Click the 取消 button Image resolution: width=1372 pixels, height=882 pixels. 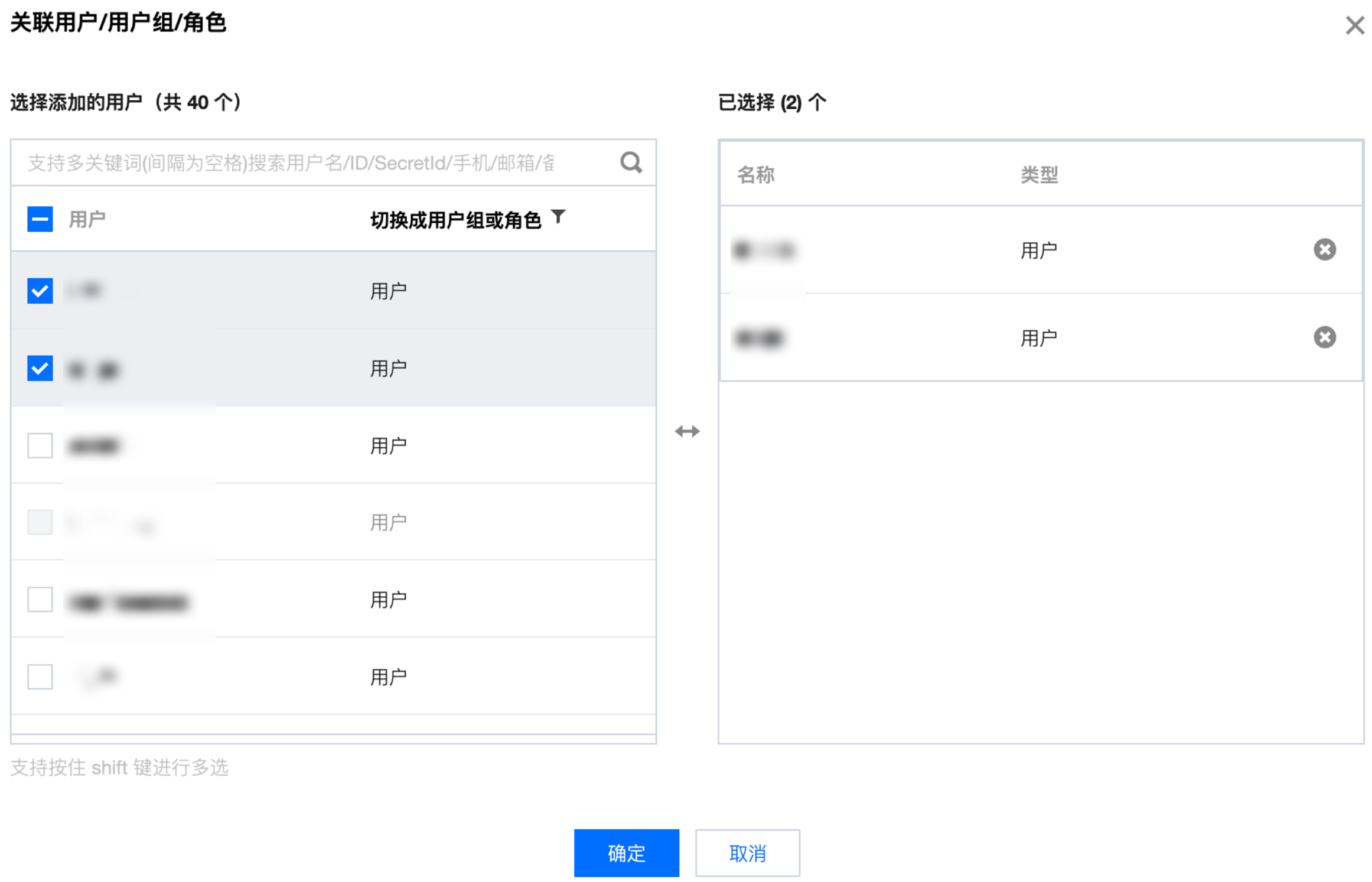(747, 852)
